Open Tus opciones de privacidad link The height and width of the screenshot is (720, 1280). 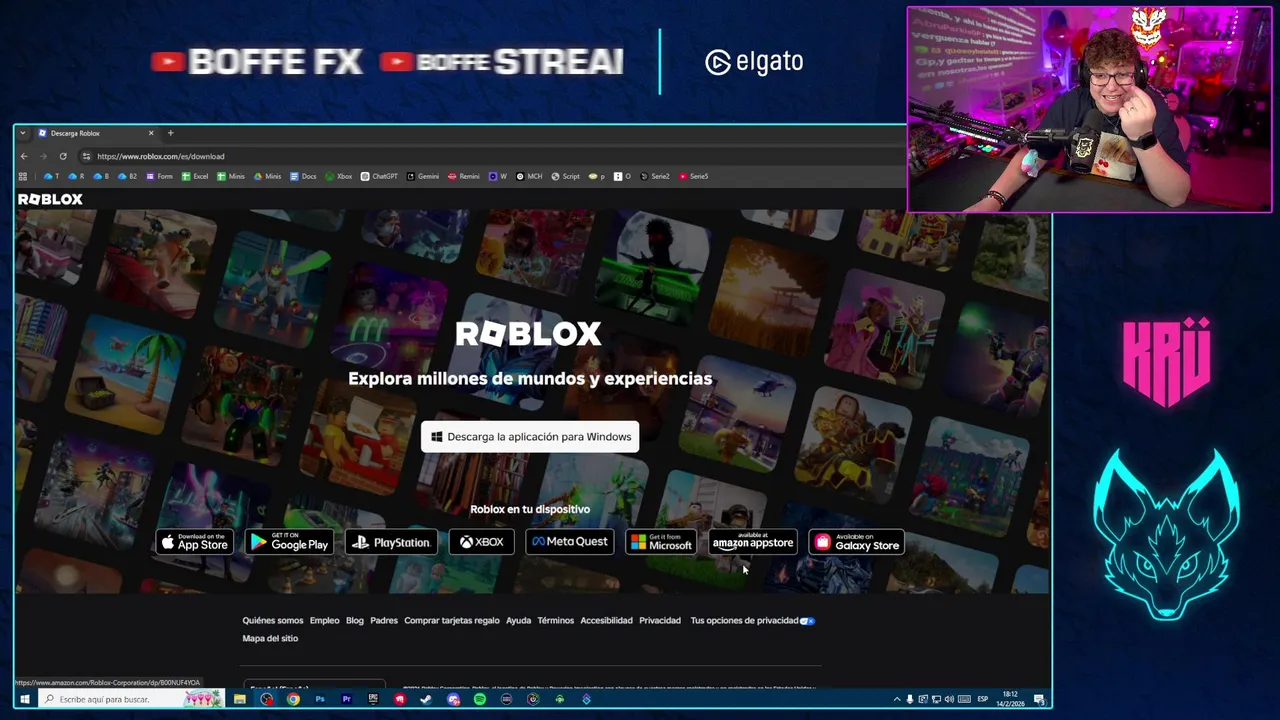[744, 620]
